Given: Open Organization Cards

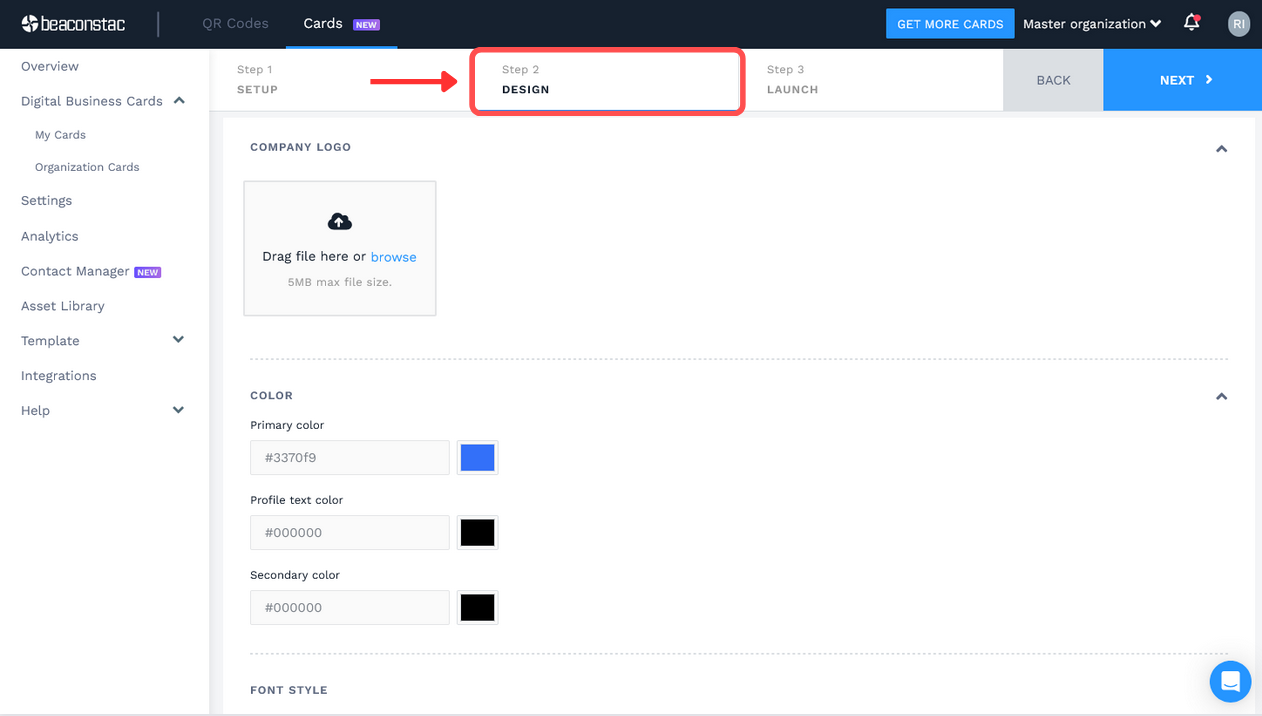Looking at the screenshot, I should [87, 167].
